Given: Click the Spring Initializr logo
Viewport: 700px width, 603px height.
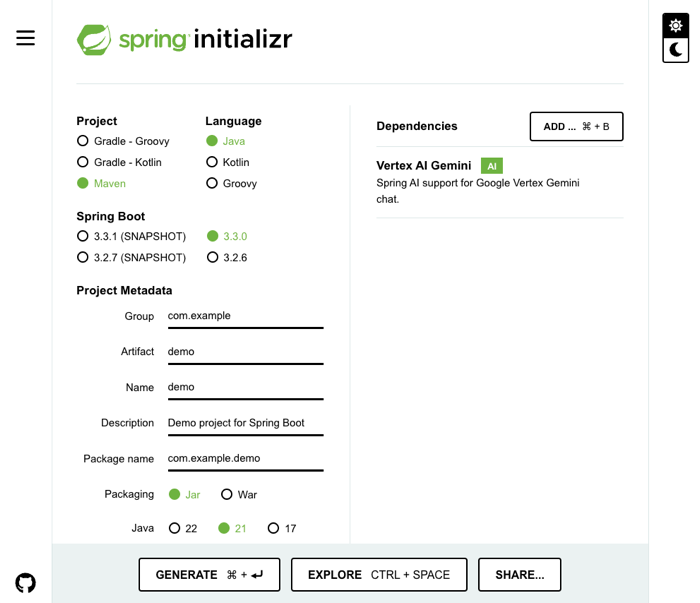Looking at the screenshot, I should (185, 40).
